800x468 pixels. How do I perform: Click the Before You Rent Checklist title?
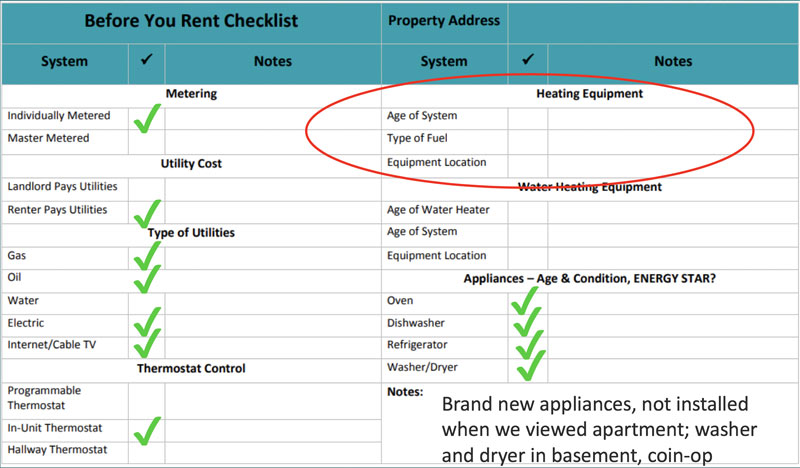pos(191,21)
